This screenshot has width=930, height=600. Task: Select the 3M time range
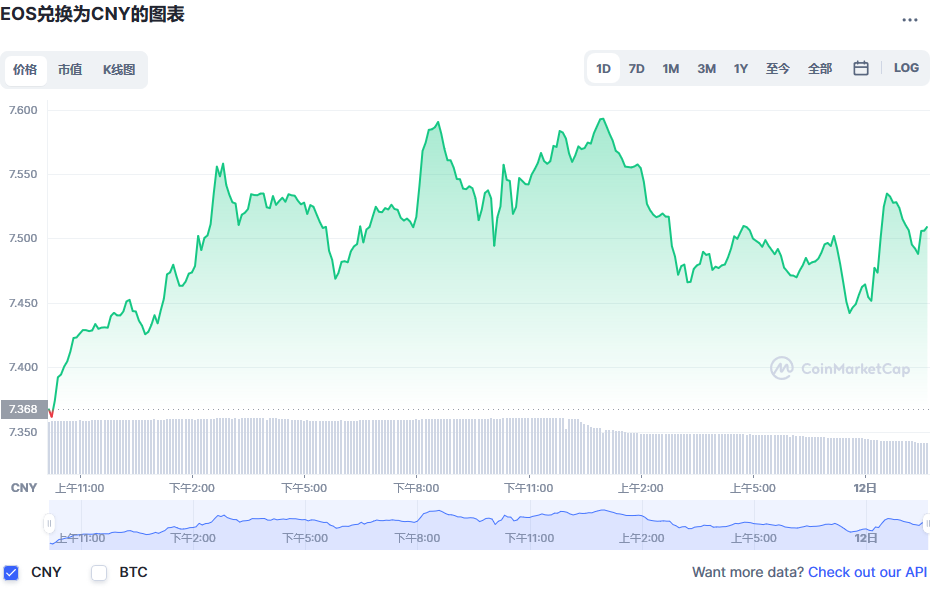click(706, 69)
